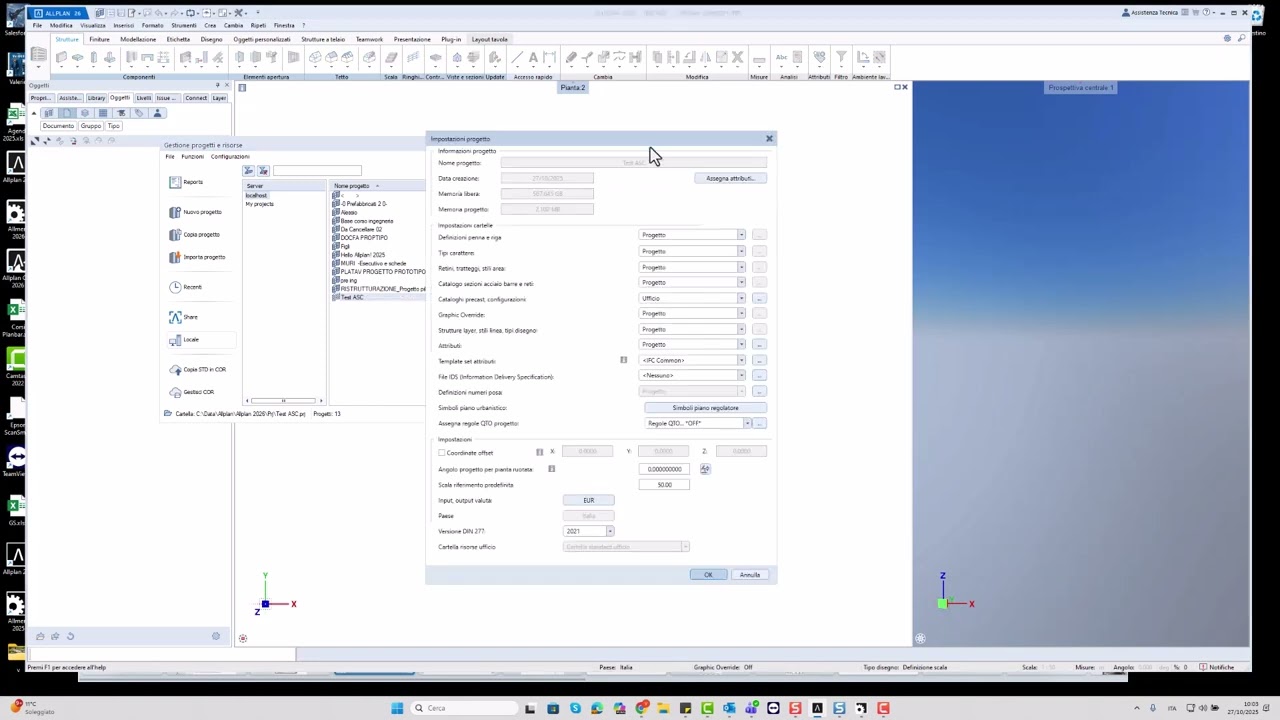Open Funzioni menu in Gestione progetti
The image size is (1280, 720).
tap(192, 156)
